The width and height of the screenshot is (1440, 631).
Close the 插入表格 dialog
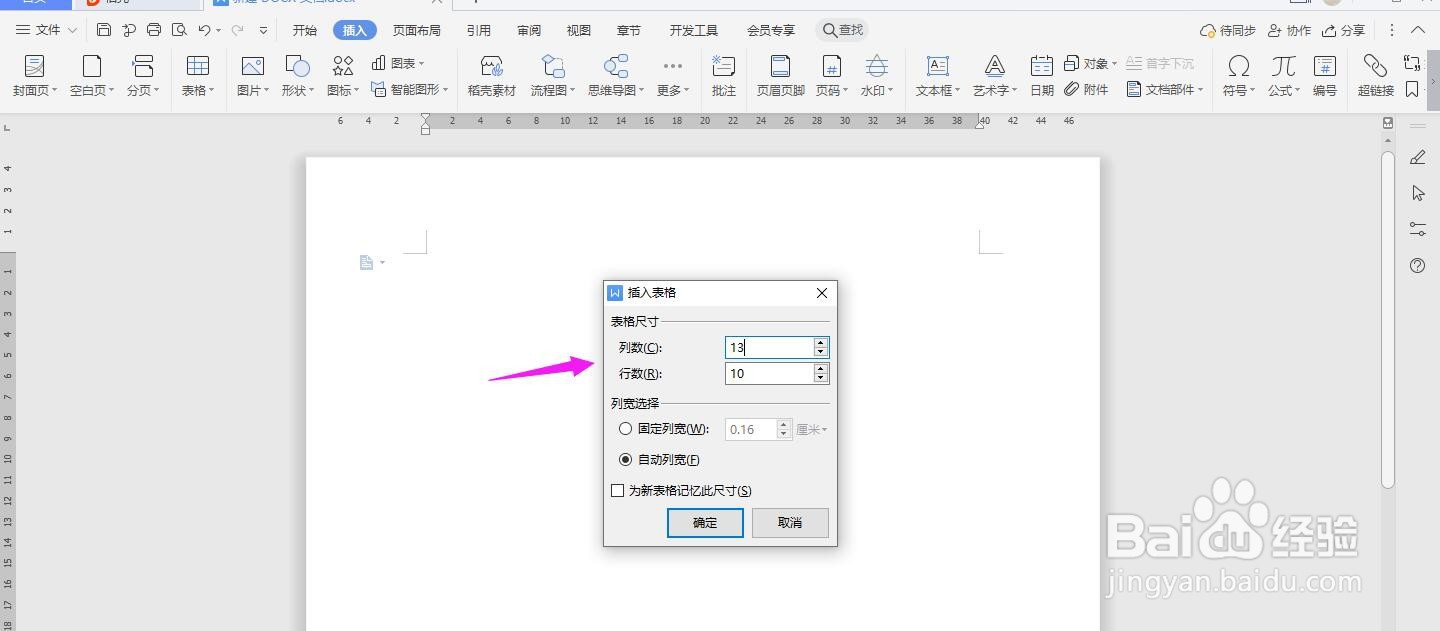point(822,293)
